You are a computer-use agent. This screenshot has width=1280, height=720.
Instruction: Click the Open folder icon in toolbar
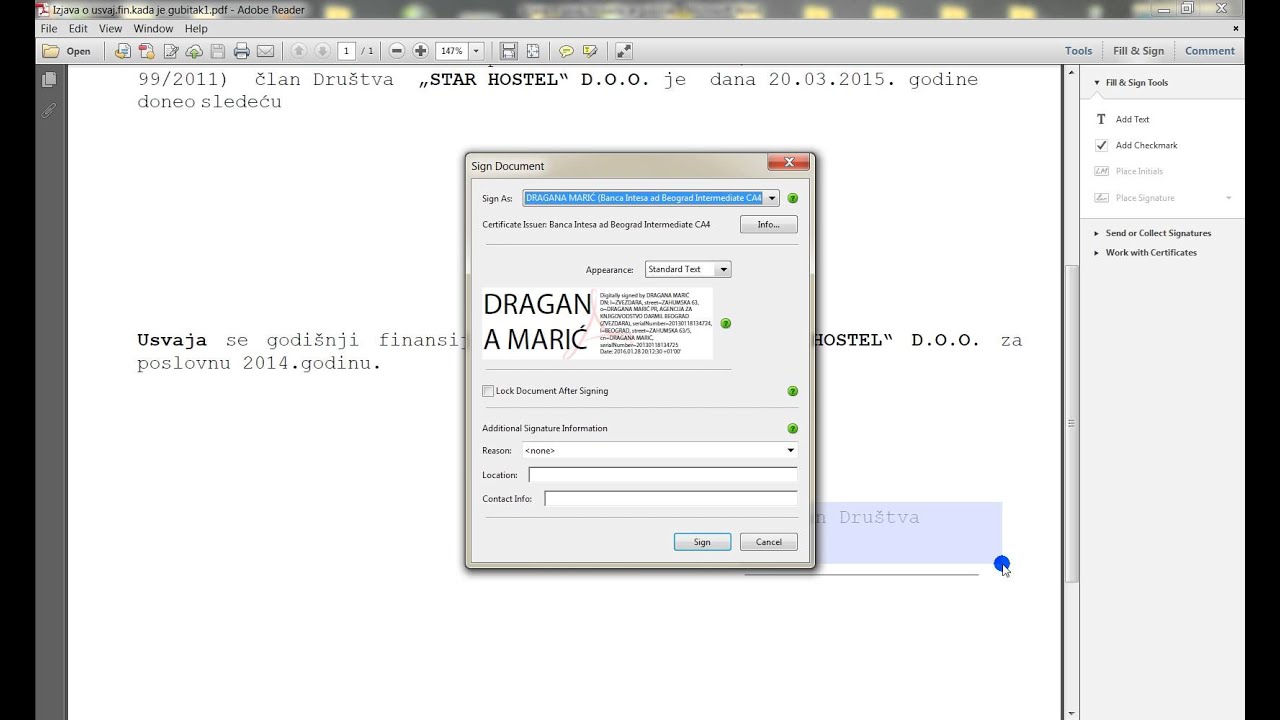(50, 51)
